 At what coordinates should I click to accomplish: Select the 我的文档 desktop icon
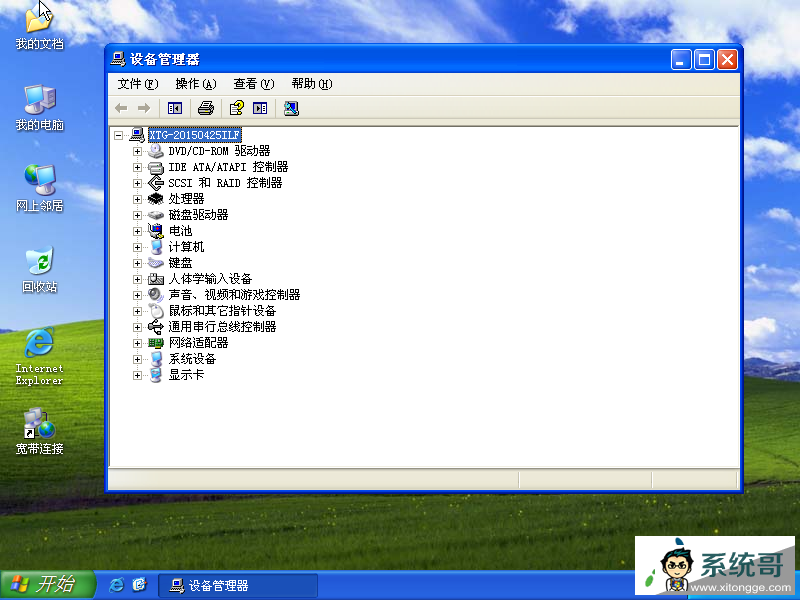[x=40, y=26]
